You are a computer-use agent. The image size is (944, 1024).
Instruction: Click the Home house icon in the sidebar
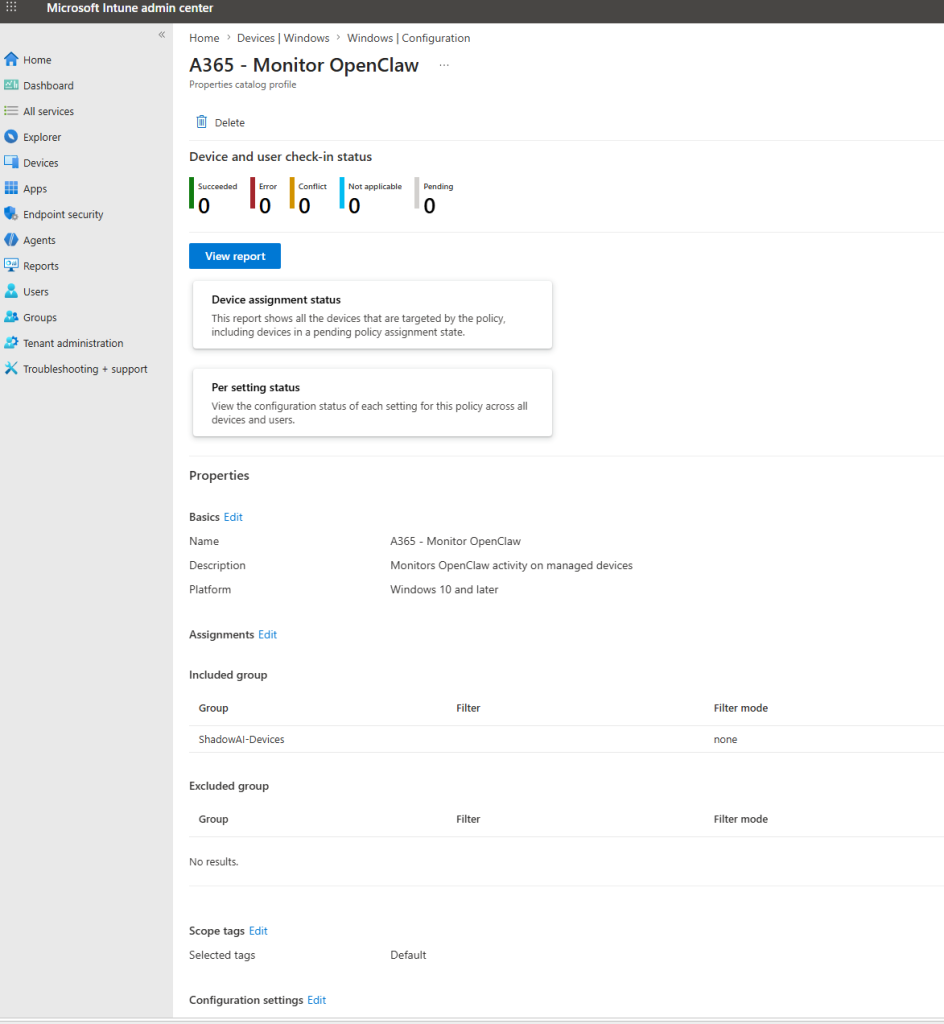click(11, 59)
